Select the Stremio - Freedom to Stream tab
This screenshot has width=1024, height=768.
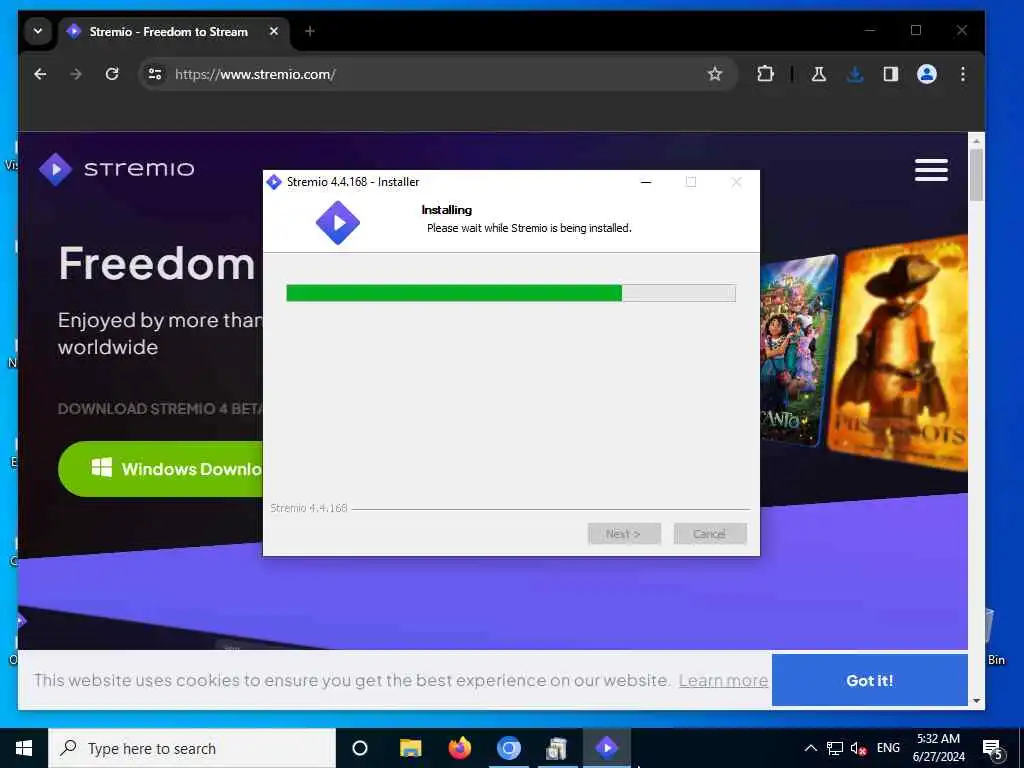[x=174, y=31]
